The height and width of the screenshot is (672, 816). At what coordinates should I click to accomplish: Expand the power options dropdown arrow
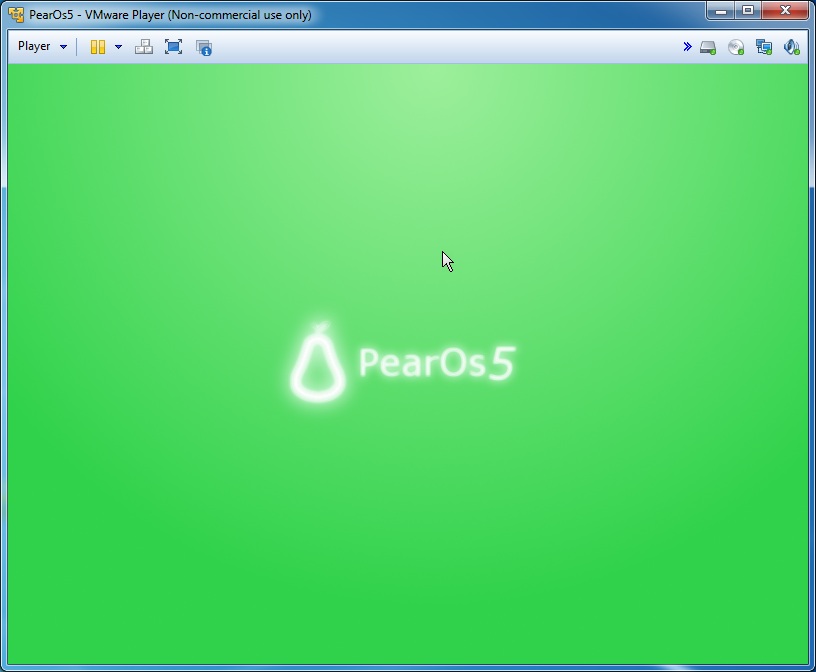point(118,47)
